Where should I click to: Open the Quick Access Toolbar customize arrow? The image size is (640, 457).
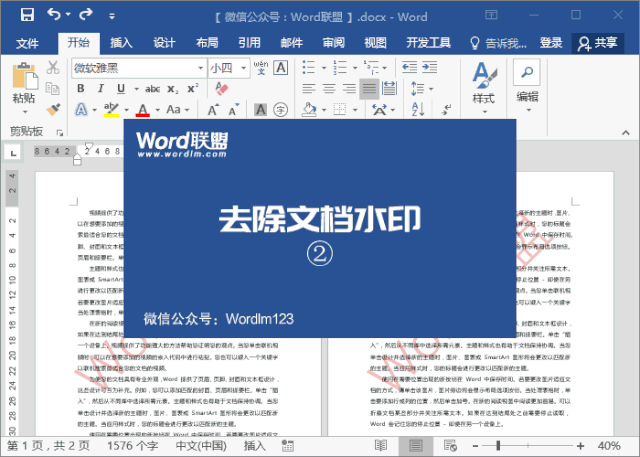coord(112,16)
